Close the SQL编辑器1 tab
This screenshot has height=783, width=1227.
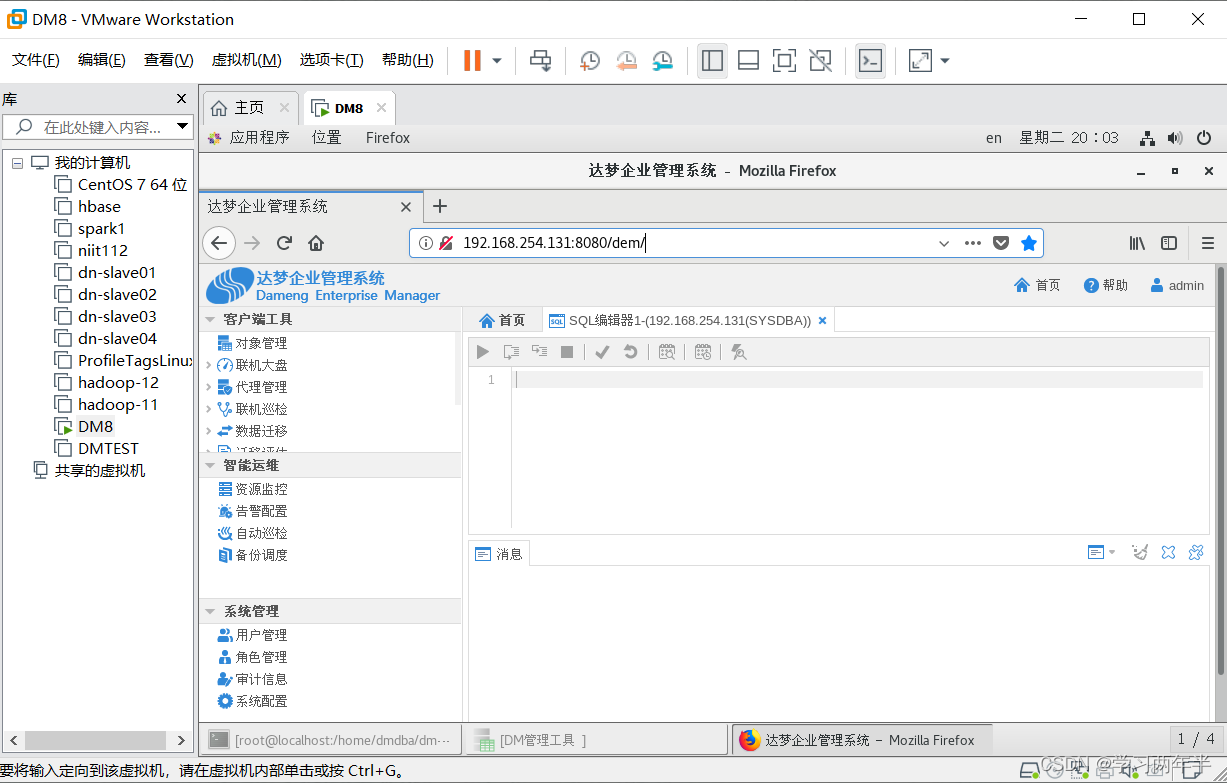coord(822,320)
